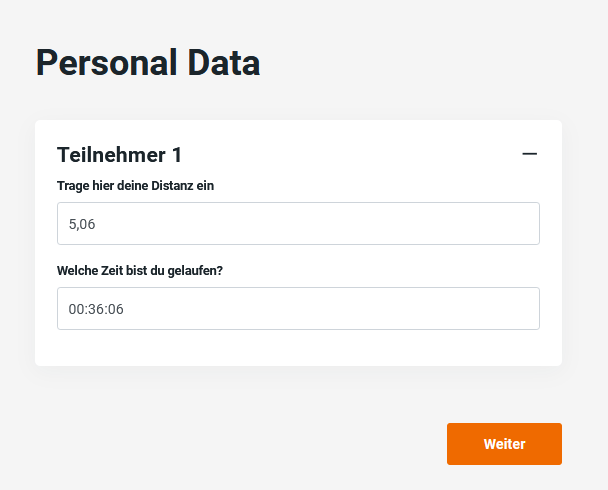Click the Weiter button
The image size is (608, 490).
tap(504, 444)
